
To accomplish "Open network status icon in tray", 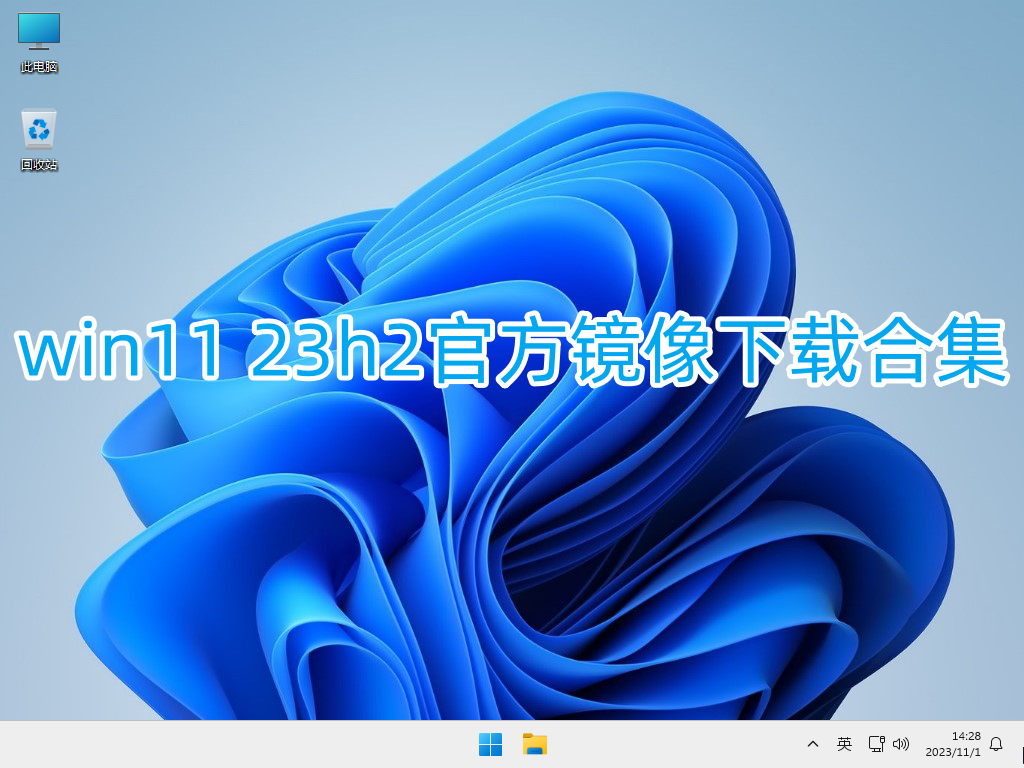I will (876, 744).
